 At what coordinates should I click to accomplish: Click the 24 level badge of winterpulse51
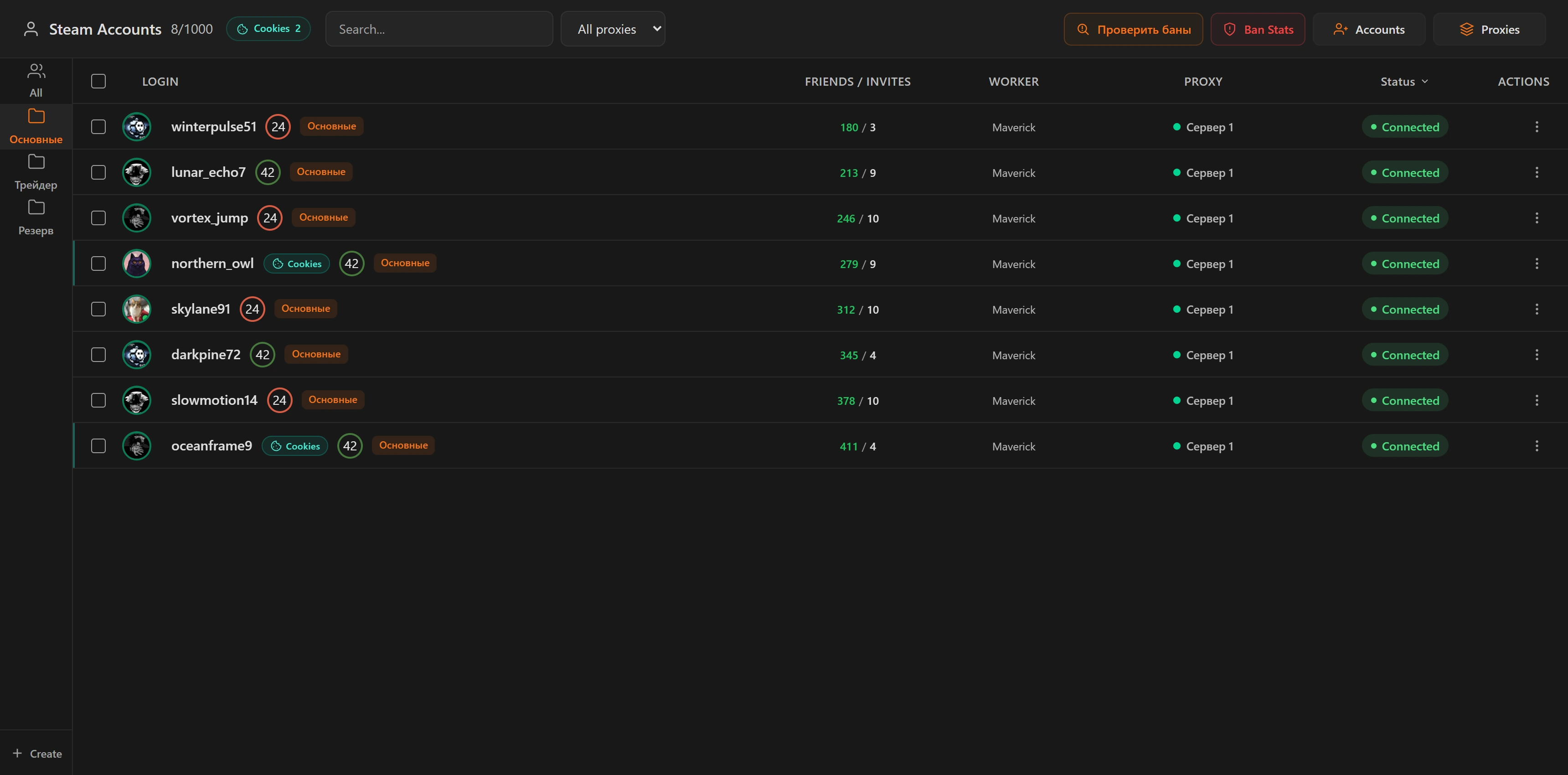(278, 127)
